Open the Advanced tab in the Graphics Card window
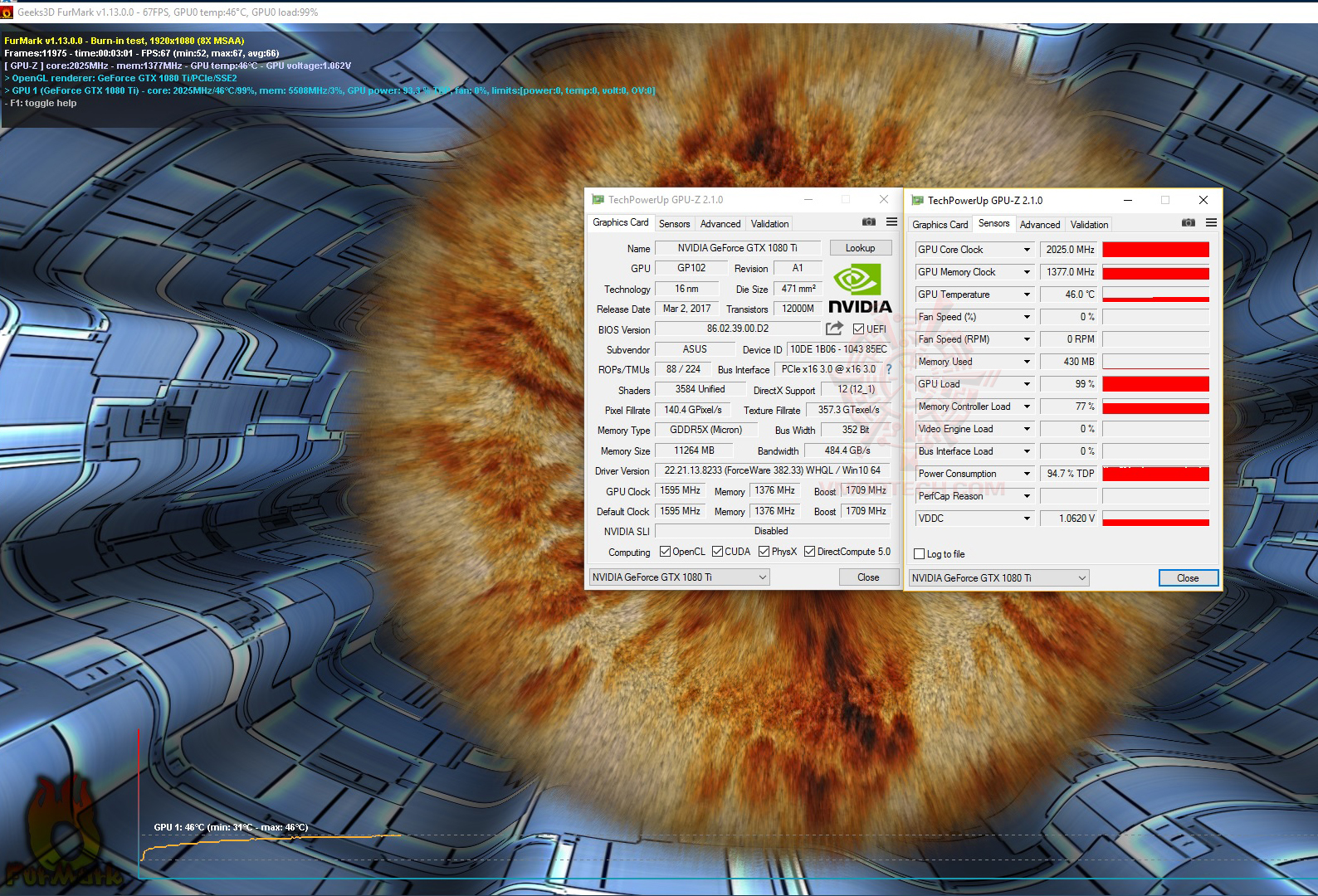The height and width of the screenshot is (896, 1318). [720, 224]
